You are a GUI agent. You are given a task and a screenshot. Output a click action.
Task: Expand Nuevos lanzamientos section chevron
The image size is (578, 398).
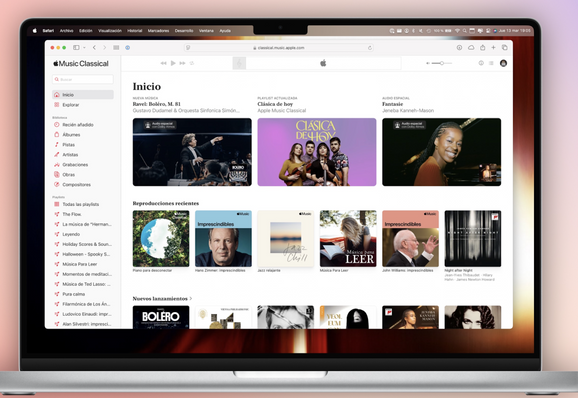pyautogui.click(x=191, y=298)
